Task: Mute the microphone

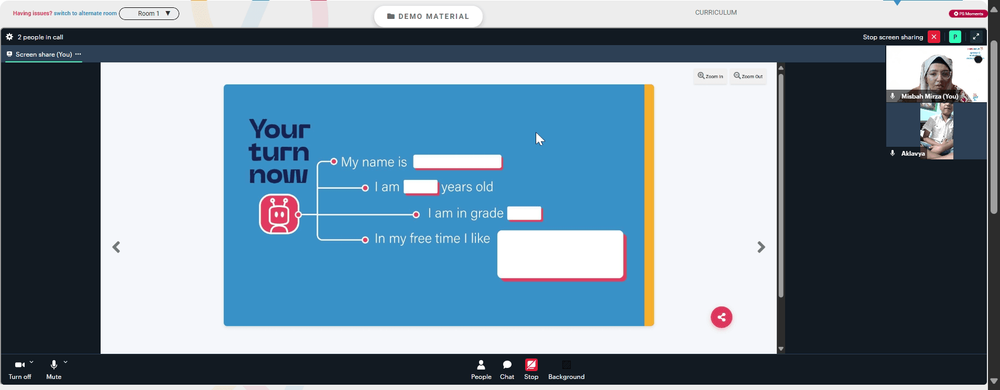Action: click(x=54, y=369)
